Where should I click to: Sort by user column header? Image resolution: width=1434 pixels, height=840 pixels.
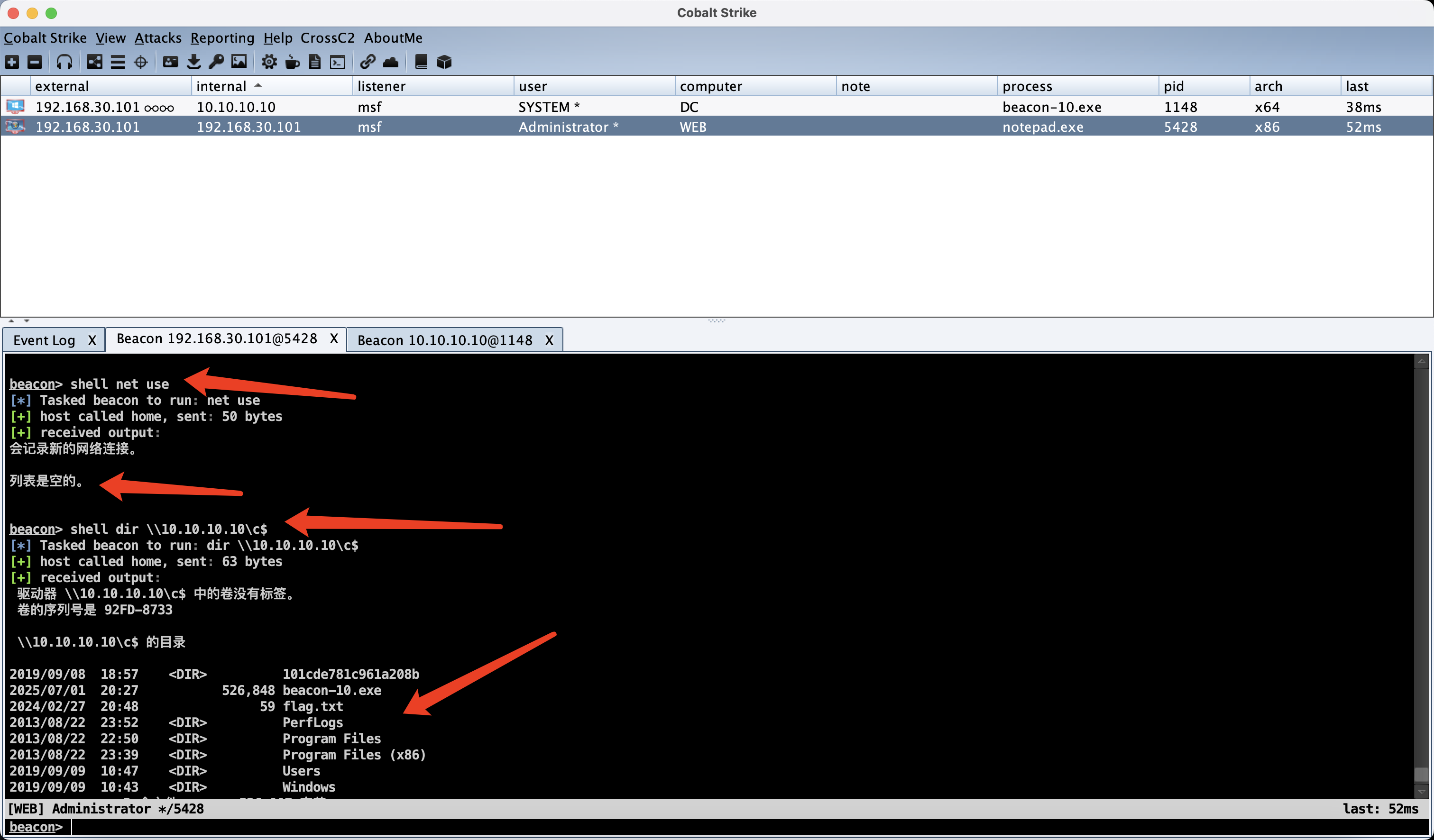coord(594,86)
